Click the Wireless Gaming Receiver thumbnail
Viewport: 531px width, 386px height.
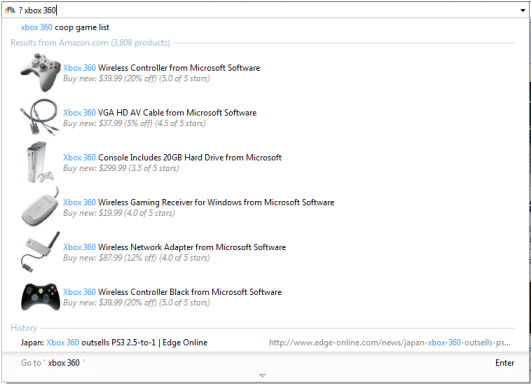[40, 207]
